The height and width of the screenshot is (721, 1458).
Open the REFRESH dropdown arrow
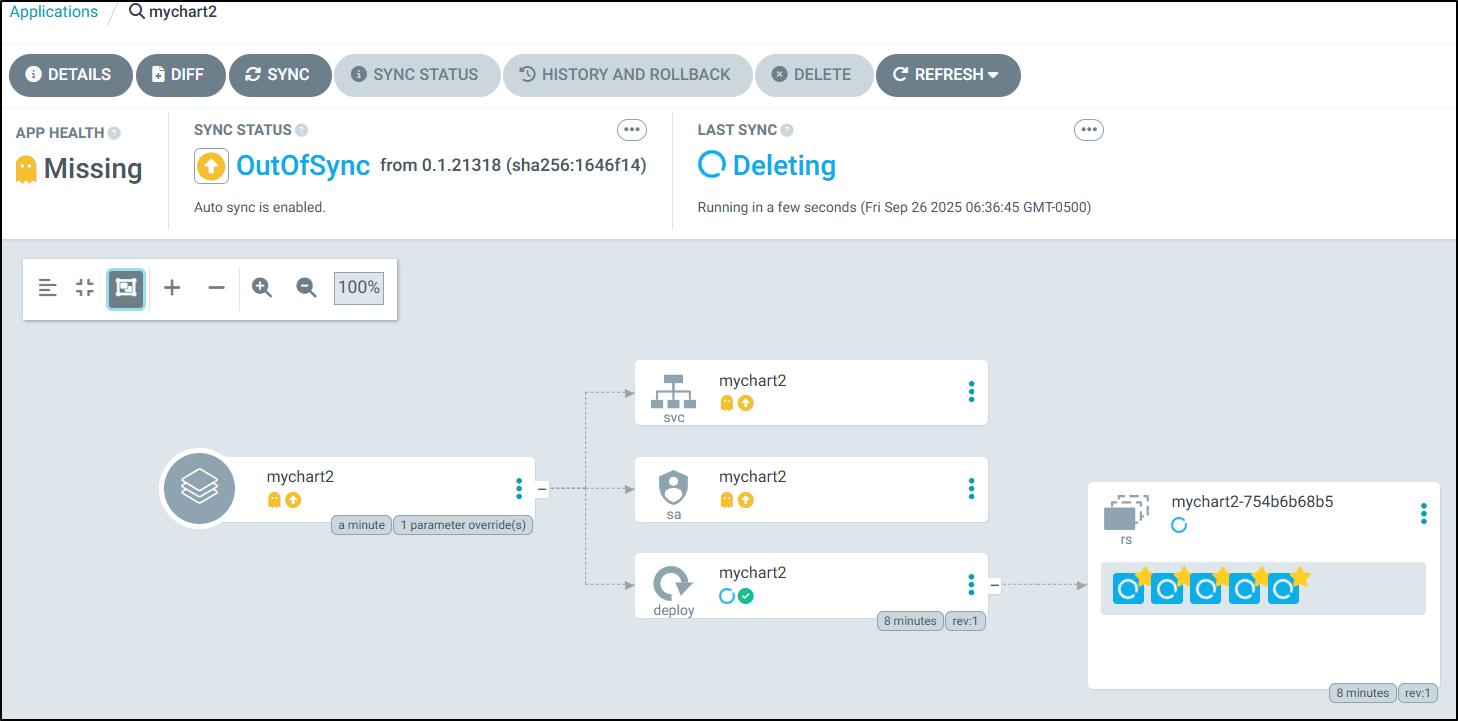[993, 75]
